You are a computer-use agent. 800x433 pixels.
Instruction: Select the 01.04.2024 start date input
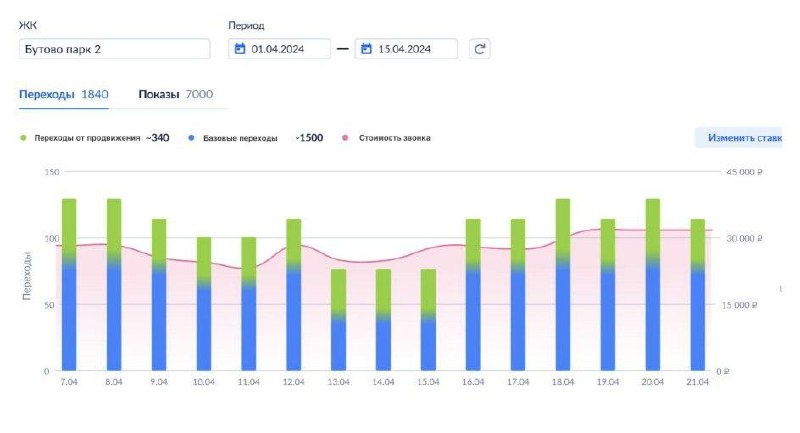(x=280, y=49)
